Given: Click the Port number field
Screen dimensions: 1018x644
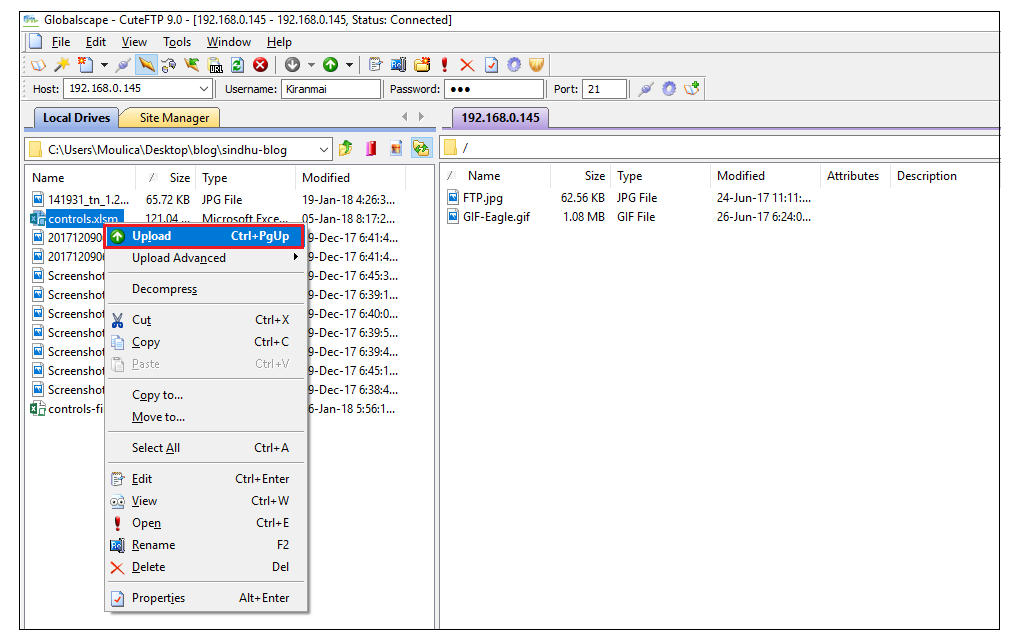Looking at the screenshot, I should [x=604, y=89].
